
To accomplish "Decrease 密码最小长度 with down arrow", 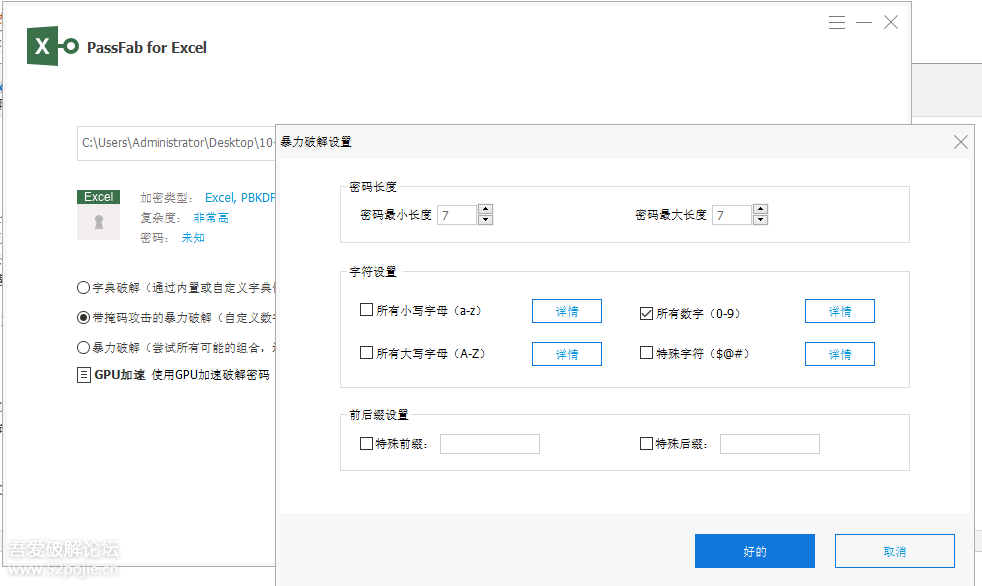I will pyautogui.click(x=485, y=220).
